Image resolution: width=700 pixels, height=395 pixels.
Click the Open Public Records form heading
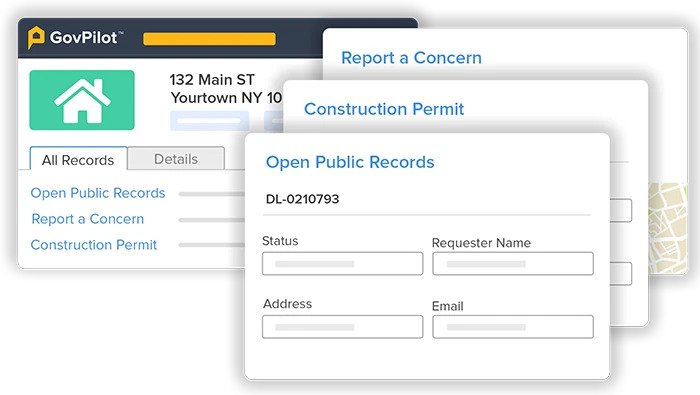(x=350, y=162)
